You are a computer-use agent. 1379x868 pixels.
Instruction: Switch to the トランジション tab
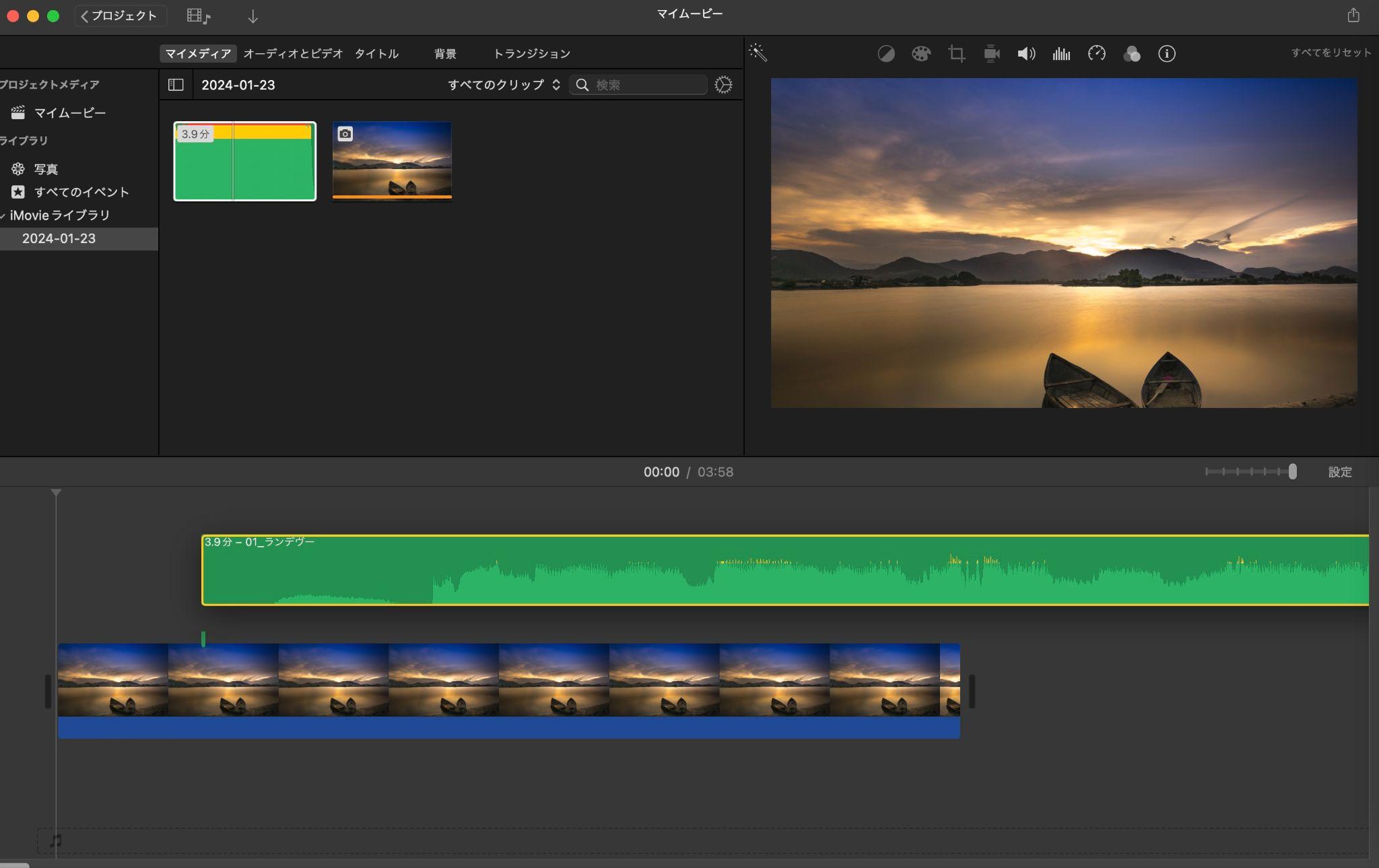tap(531, 54)
